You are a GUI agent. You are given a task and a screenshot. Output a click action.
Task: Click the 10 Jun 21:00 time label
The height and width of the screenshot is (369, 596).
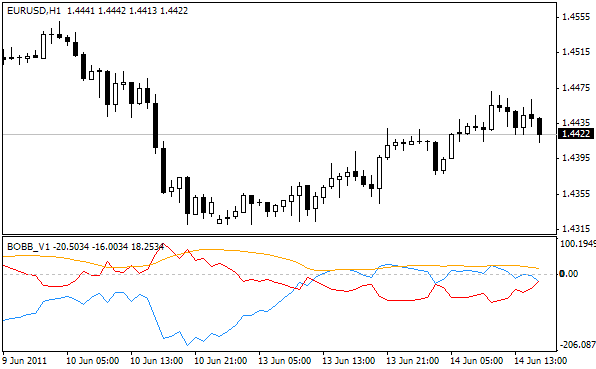click(x=221, y=360)
